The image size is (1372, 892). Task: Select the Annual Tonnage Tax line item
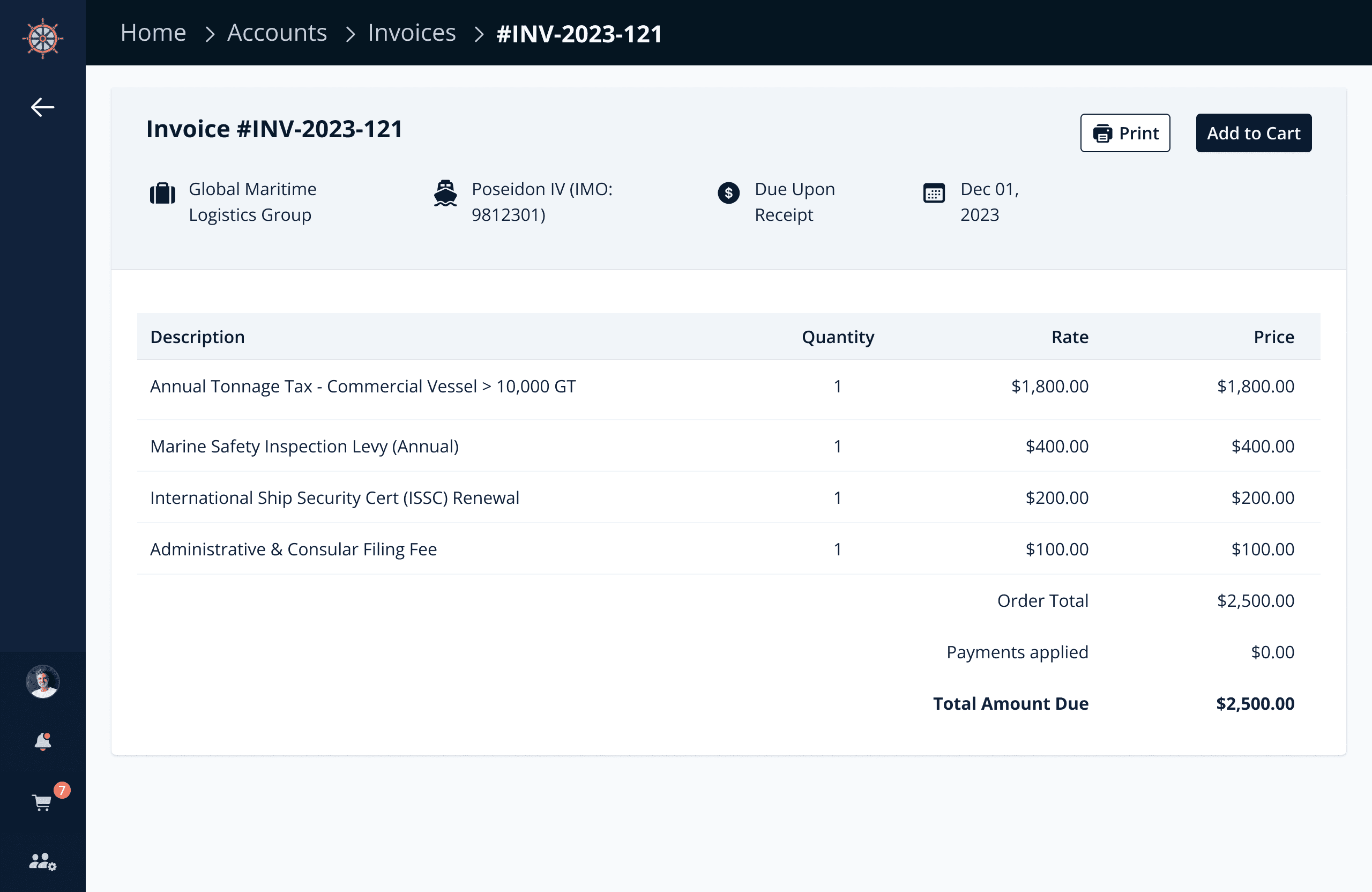(363, 386)
